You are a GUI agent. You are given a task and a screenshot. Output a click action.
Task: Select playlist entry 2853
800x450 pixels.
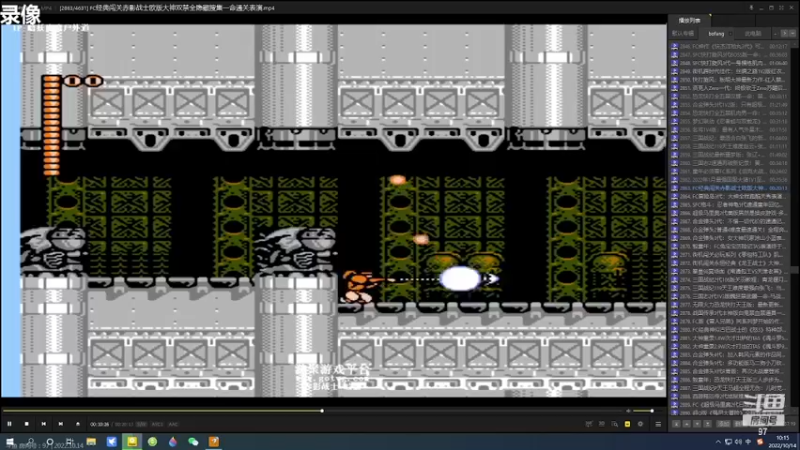coord(730,104)
